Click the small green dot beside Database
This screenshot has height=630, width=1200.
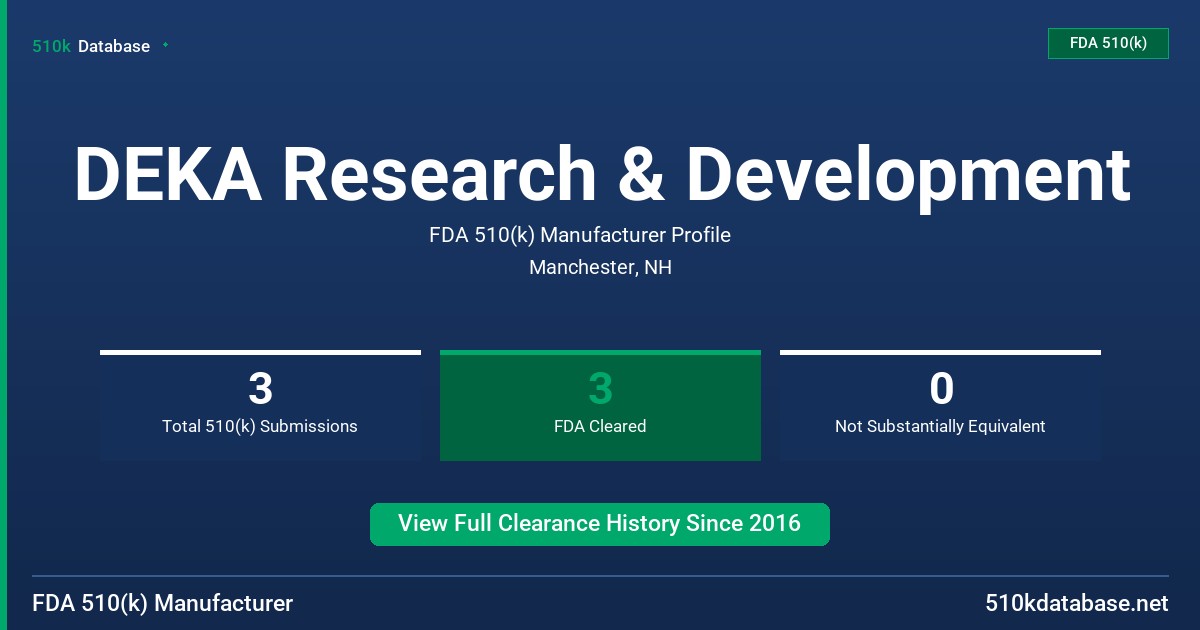tap(165, 45)
